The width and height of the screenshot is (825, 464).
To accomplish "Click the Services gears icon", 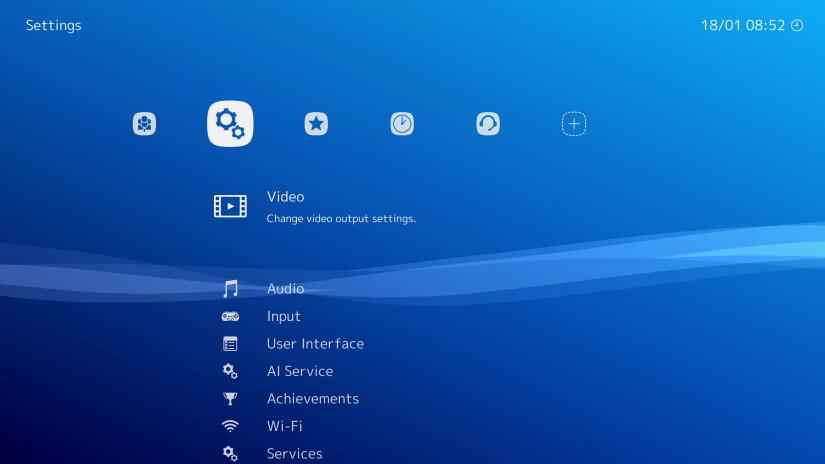I will tap(230, 453).
